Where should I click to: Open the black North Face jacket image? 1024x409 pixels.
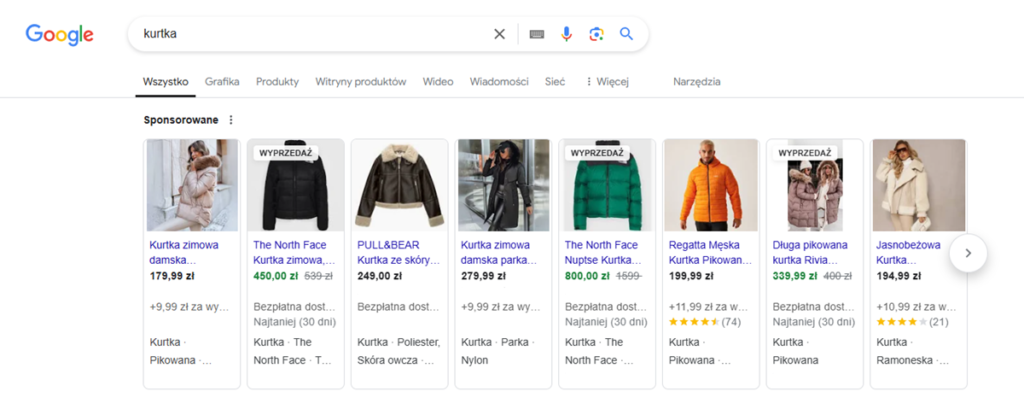coord(296,185)
